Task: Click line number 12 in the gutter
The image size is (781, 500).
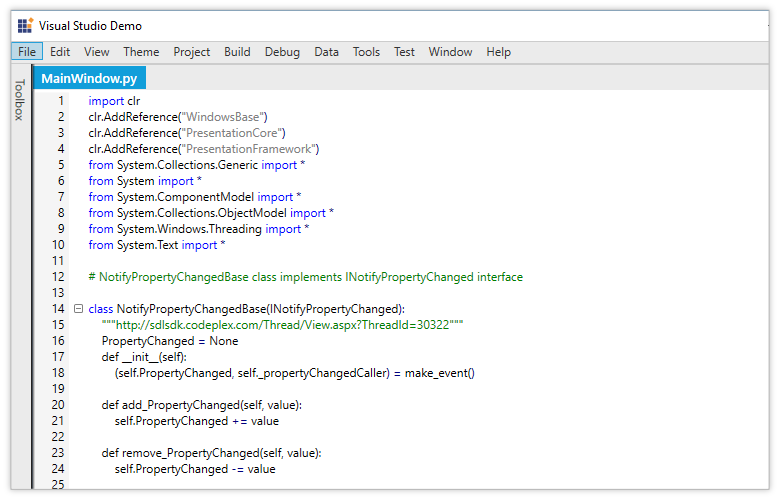Action: [57, 277]
